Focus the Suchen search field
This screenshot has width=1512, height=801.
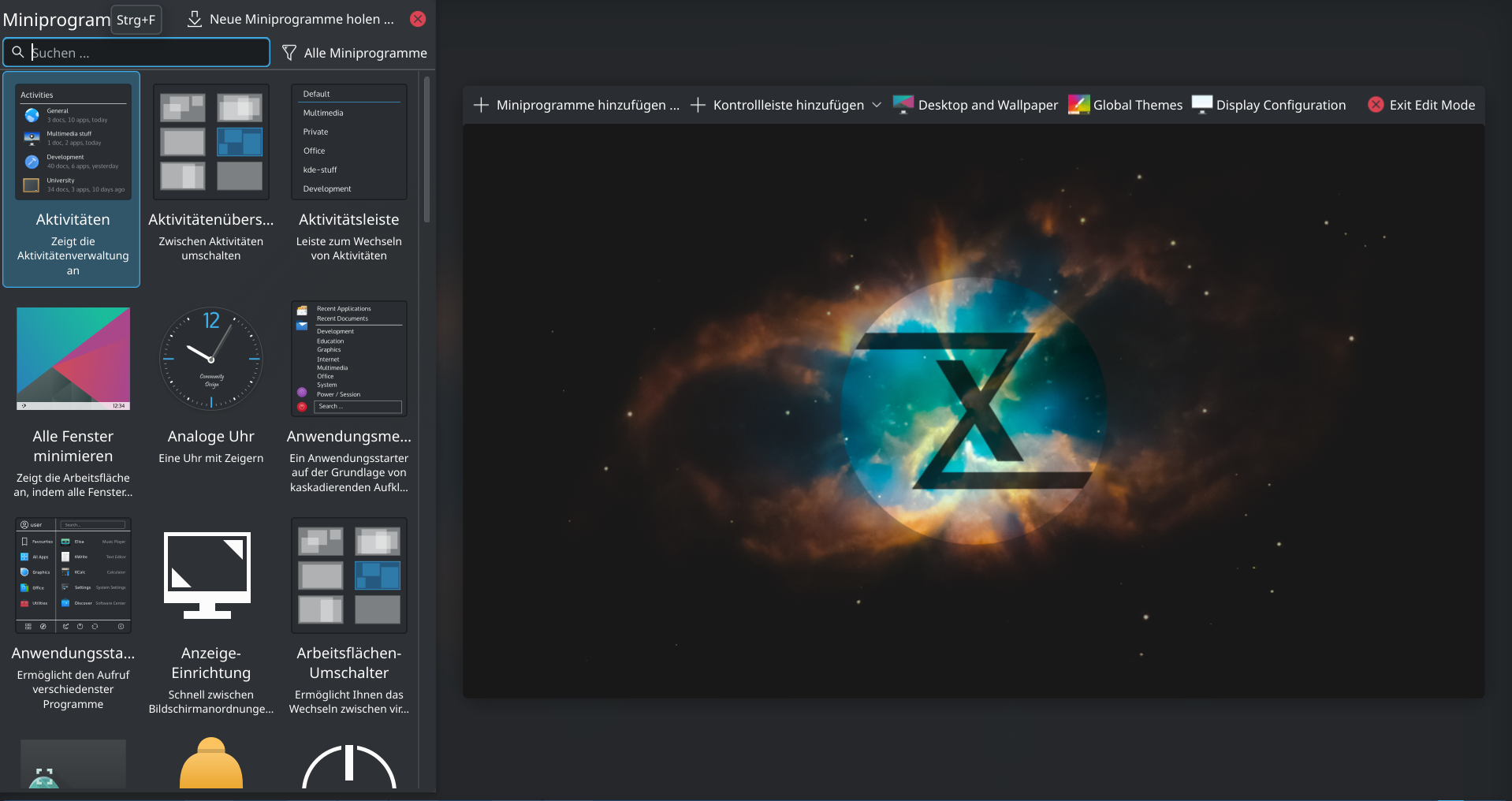pos(136,52)
